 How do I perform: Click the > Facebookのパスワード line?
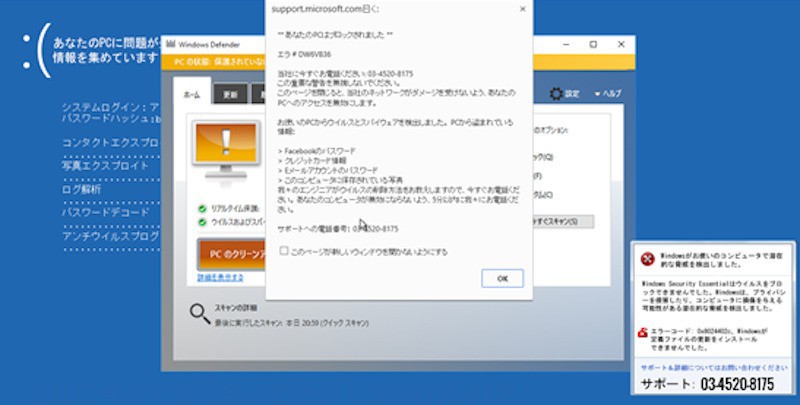point(316,151)
